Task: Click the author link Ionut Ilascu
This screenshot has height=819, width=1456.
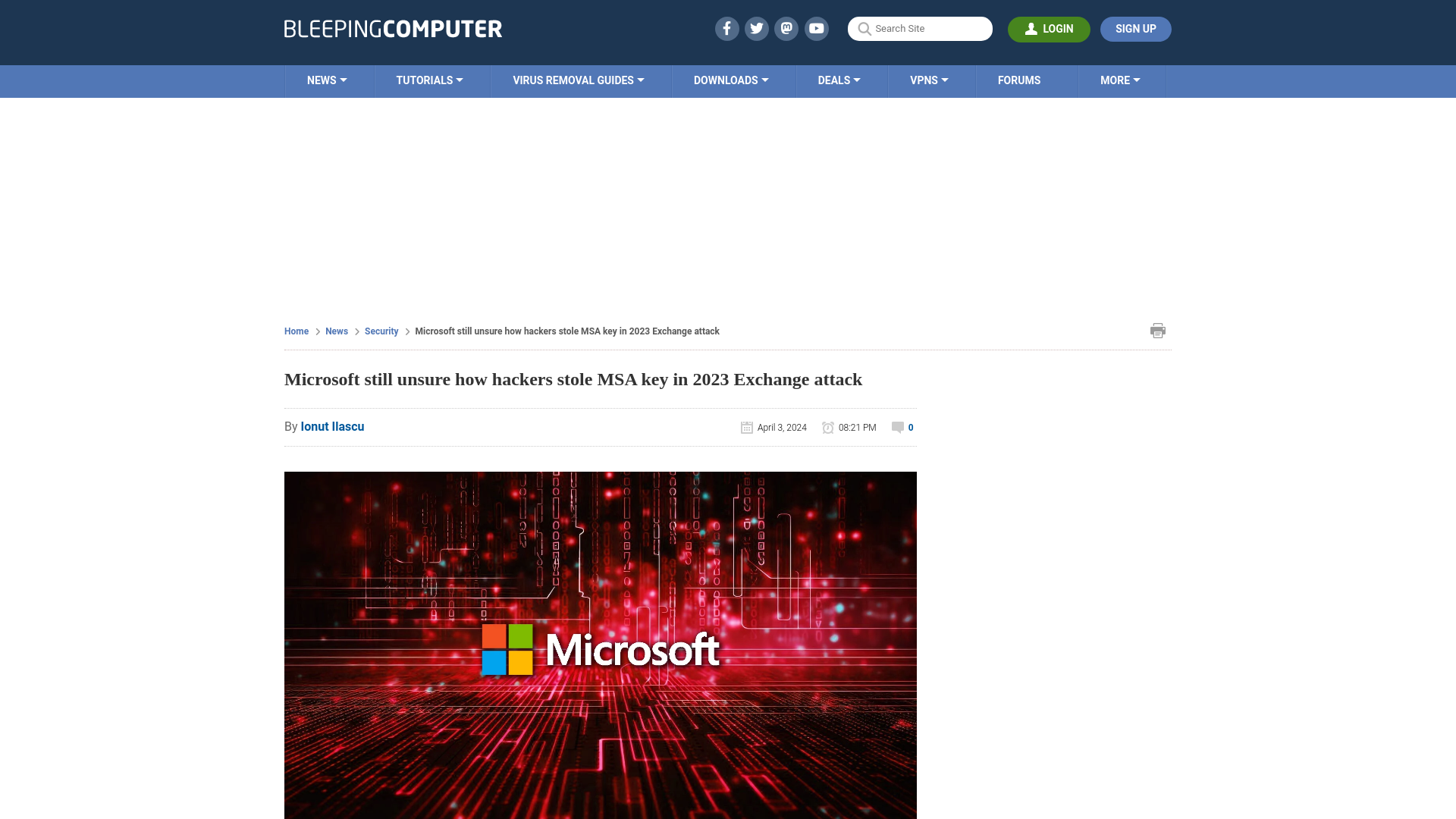Action: 332,426
